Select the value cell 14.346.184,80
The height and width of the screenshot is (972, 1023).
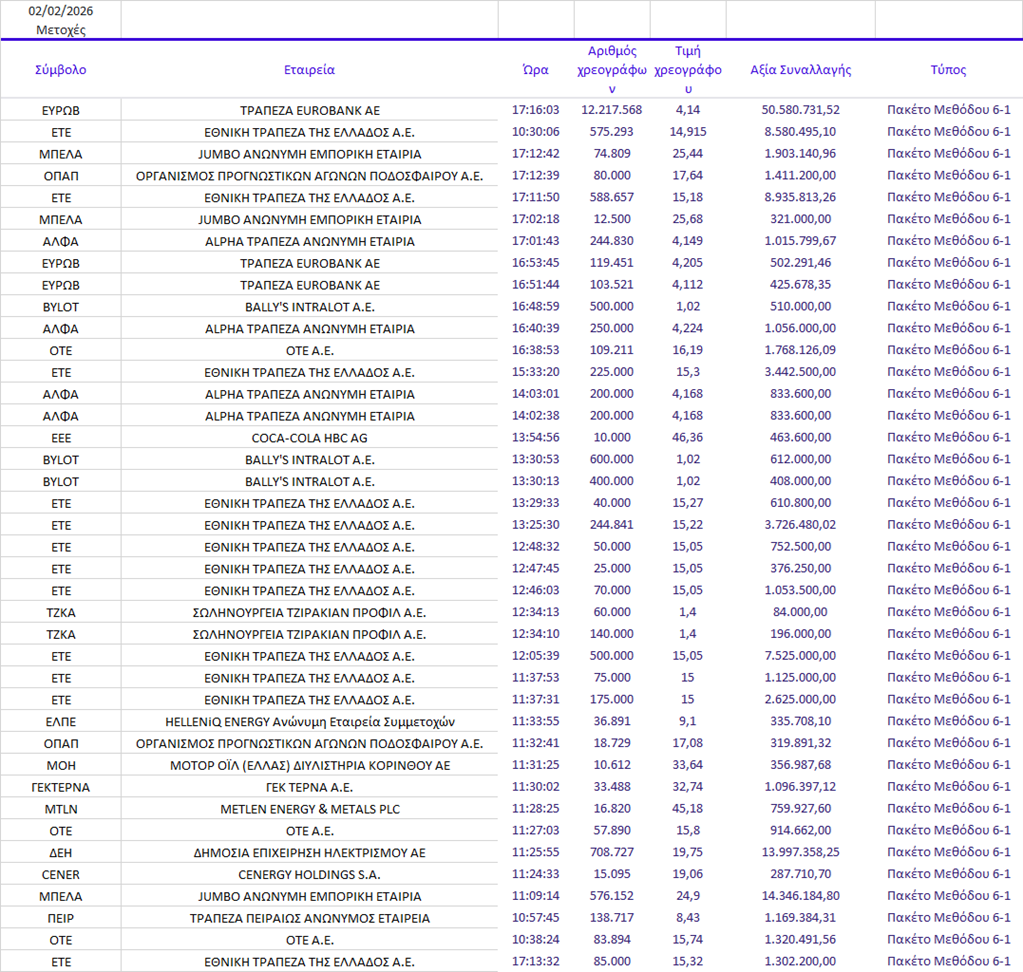tap(801, 896)
